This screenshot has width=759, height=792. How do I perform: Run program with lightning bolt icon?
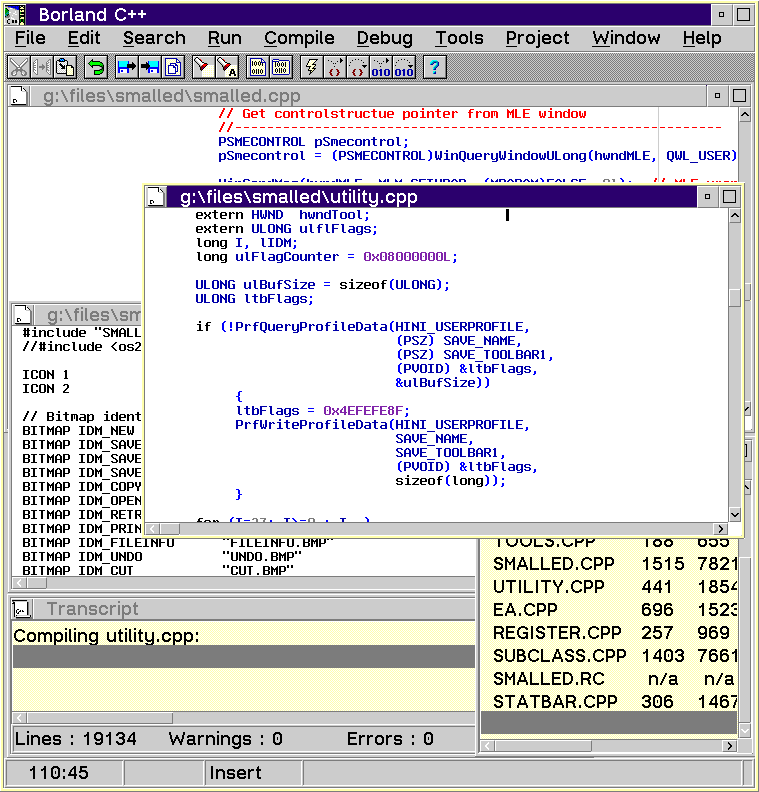coord(312,67)
